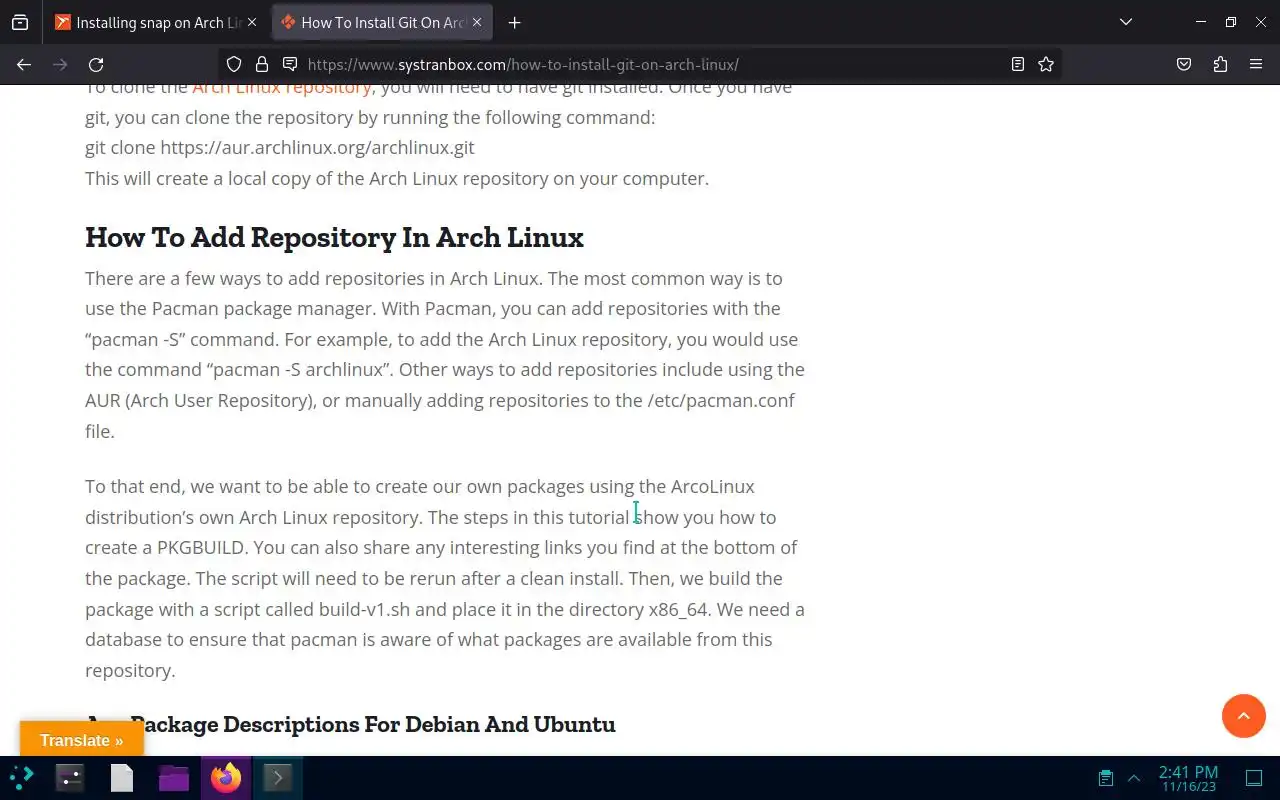Viewport: 1280px width, 800px height.
Task: Go back to the previous page
Action: (24, 64)
